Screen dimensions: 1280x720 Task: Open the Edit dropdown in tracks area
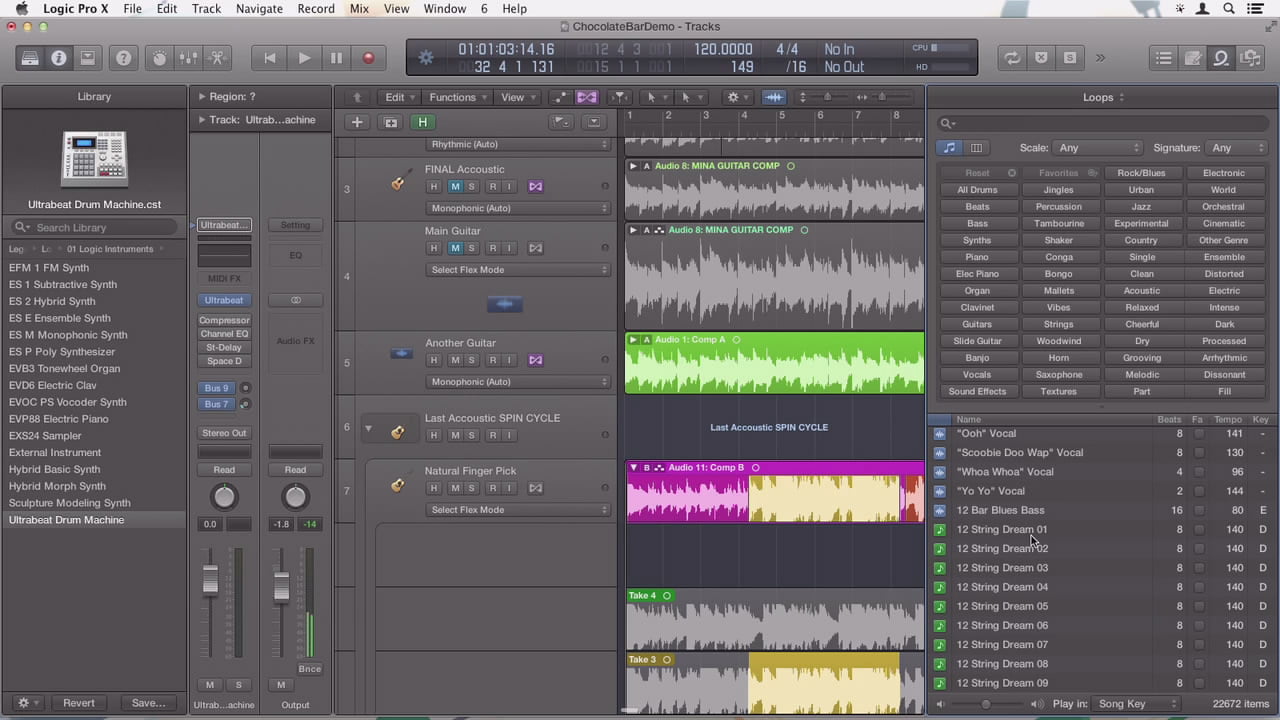coord(400,97)
